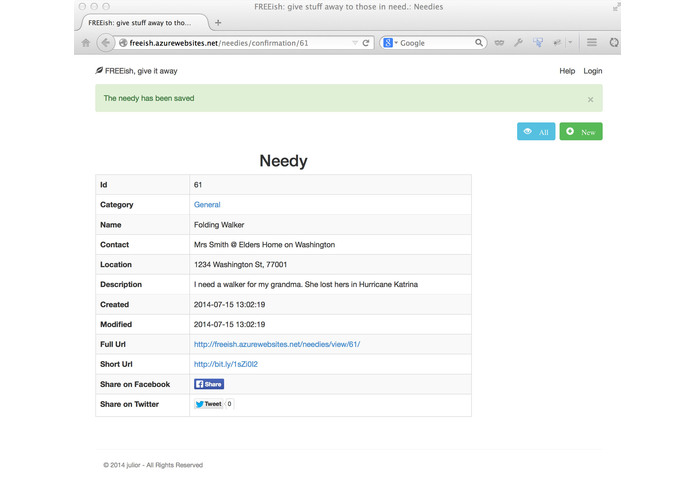Click the arrow toolbar icon before the dropdown
This screenshot has height=494, width=695.
click(557, 43)
